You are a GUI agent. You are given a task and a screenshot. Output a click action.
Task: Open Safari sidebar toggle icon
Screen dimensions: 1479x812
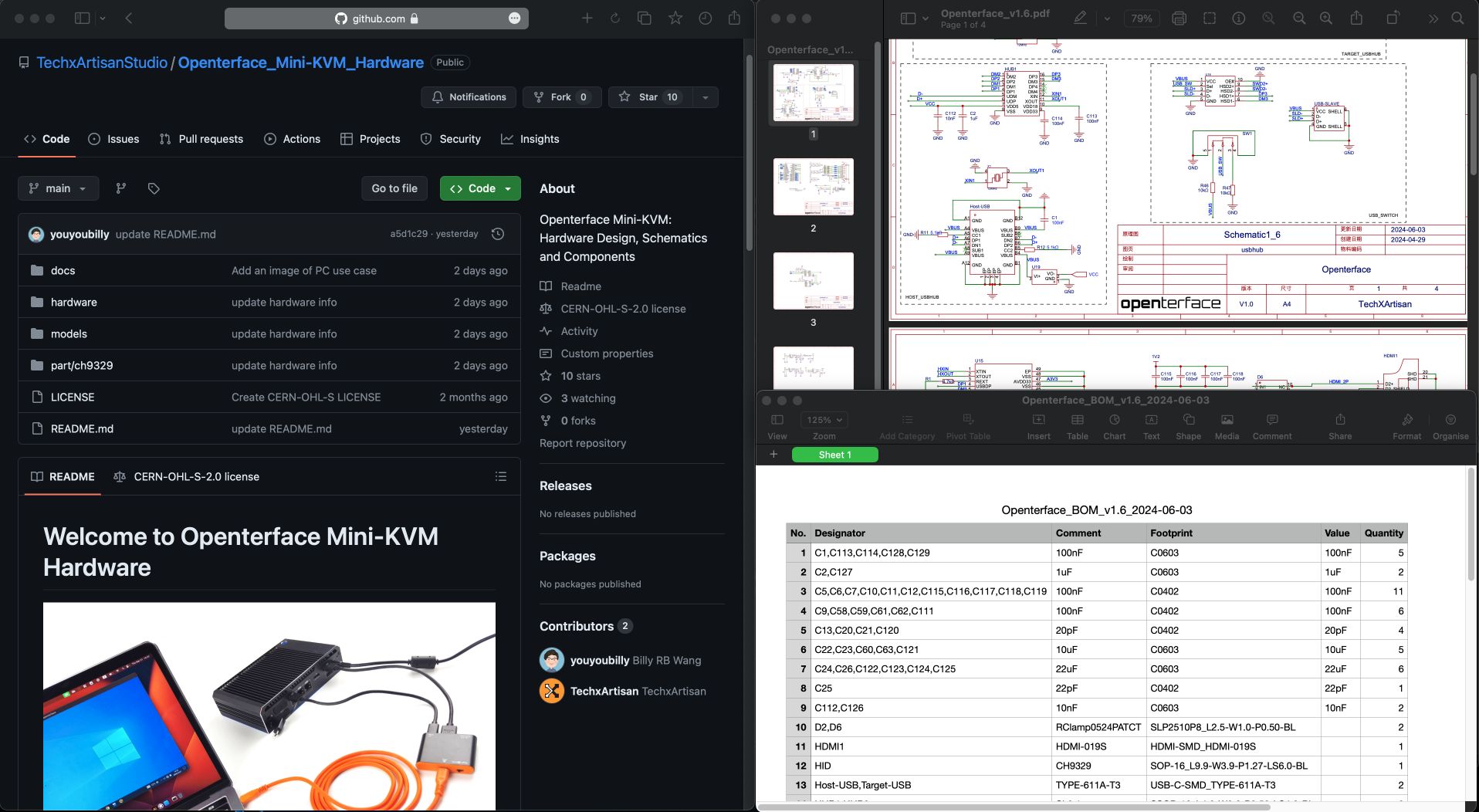click(x=82, y=18)
